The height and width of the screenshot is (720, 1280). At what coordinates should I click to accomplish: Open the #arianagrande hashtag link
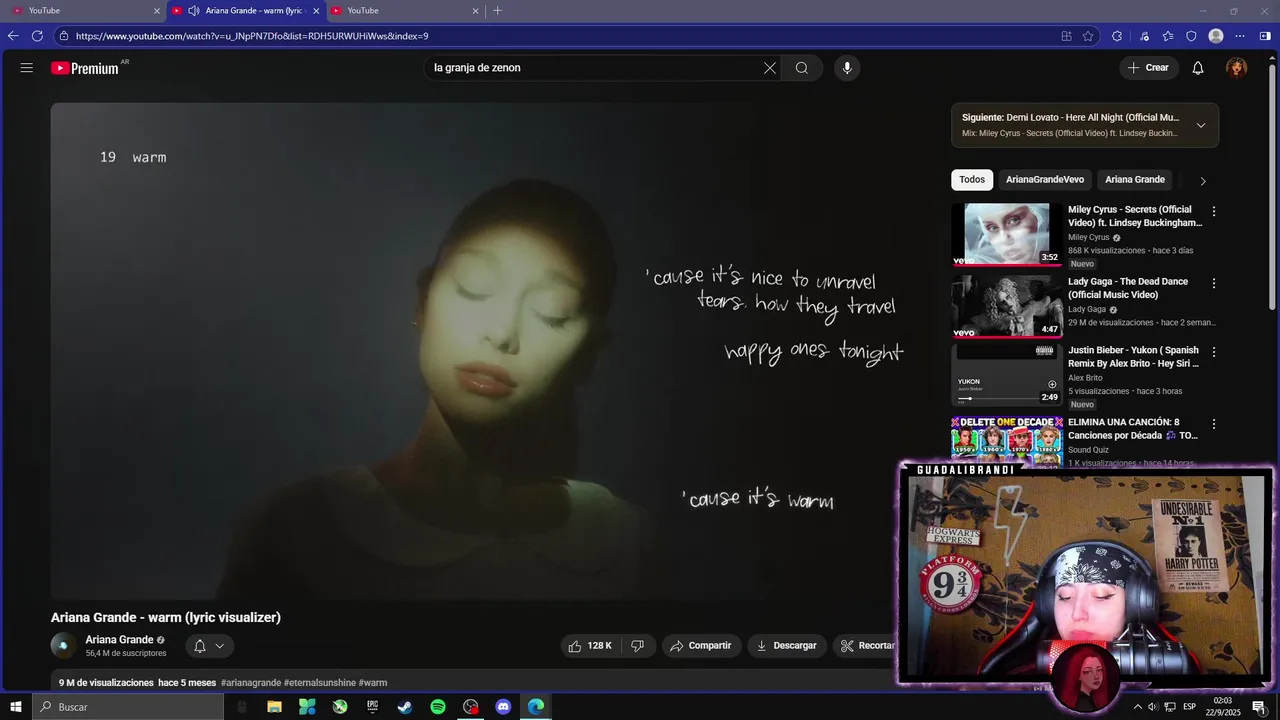251,683
